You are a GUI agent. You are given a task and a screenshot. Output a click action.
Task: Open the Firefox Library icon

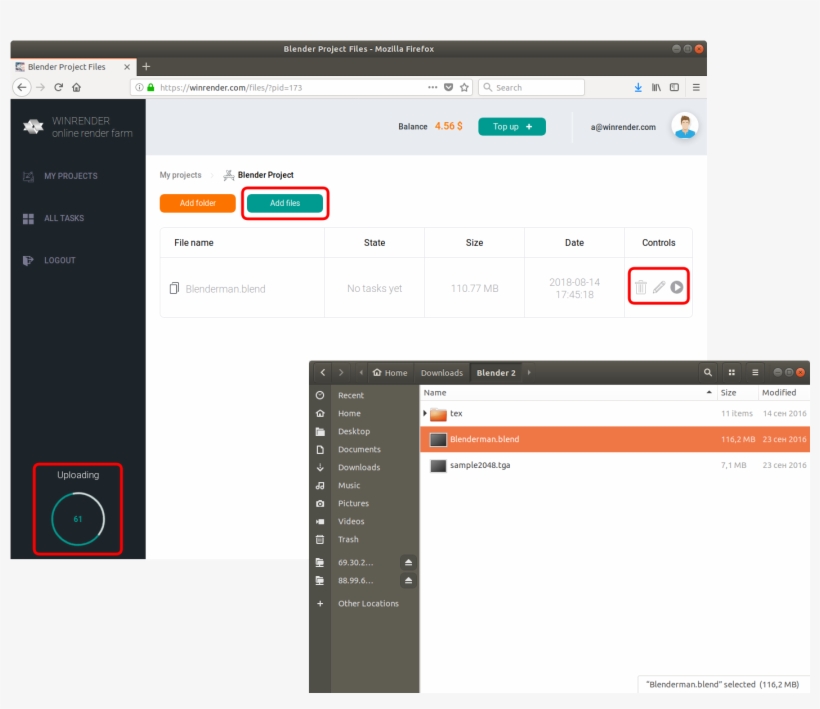[x=656, y=87]
